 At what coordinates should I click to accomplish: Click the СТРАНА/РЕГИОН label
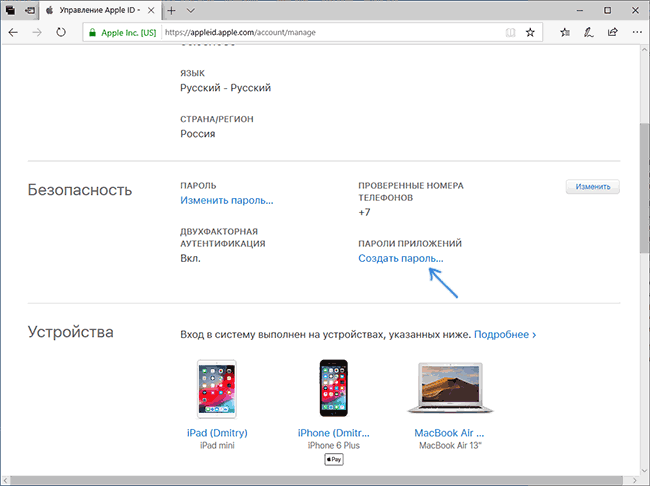pyautogui.click(x=217, y=119)
